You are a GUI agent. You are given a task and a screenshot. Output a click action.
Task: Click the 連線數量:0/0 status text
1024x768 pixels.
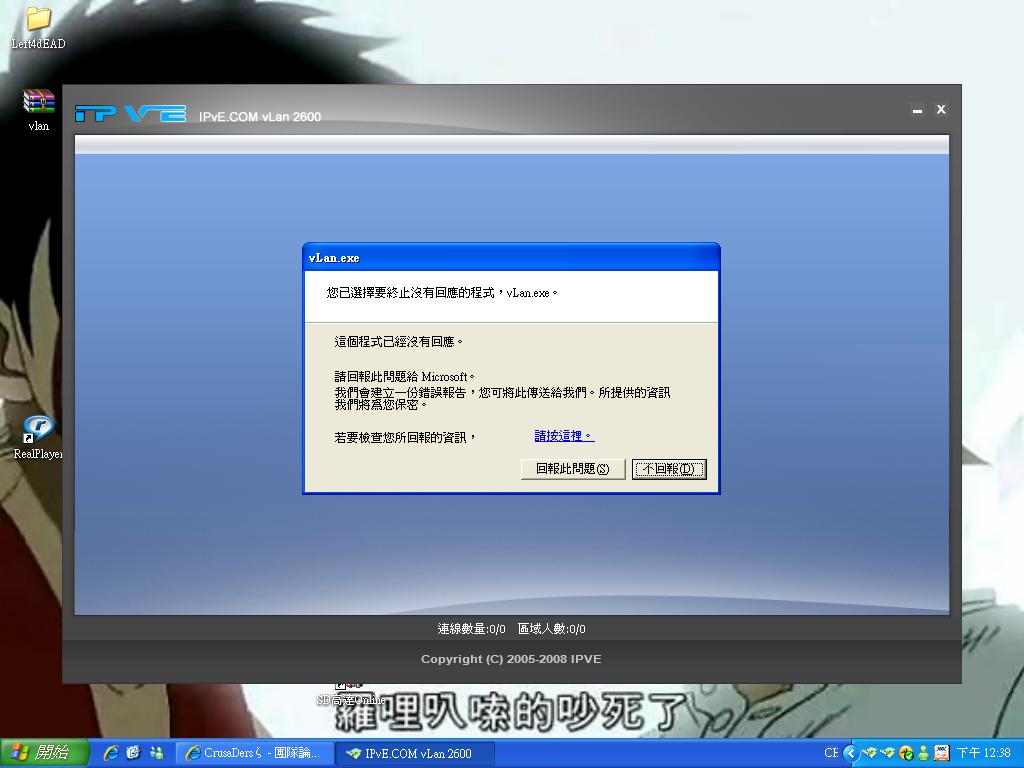pos(472,629)
